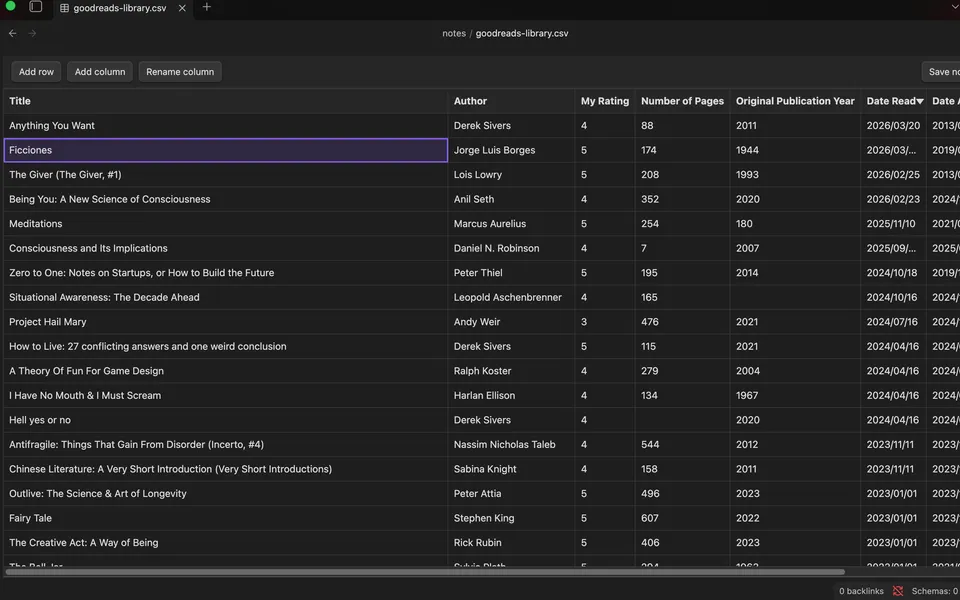Image resolution: width=960 pixels, height=600 pixels.
Task: Select Being You: A New Science cell
Action: 226,199
